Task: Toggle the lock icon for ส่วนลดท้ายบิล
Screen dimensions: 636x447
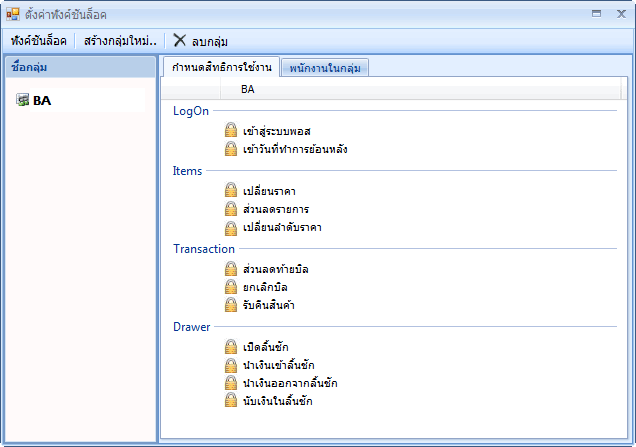Action: pyautogui.click(x=231, y=269)
